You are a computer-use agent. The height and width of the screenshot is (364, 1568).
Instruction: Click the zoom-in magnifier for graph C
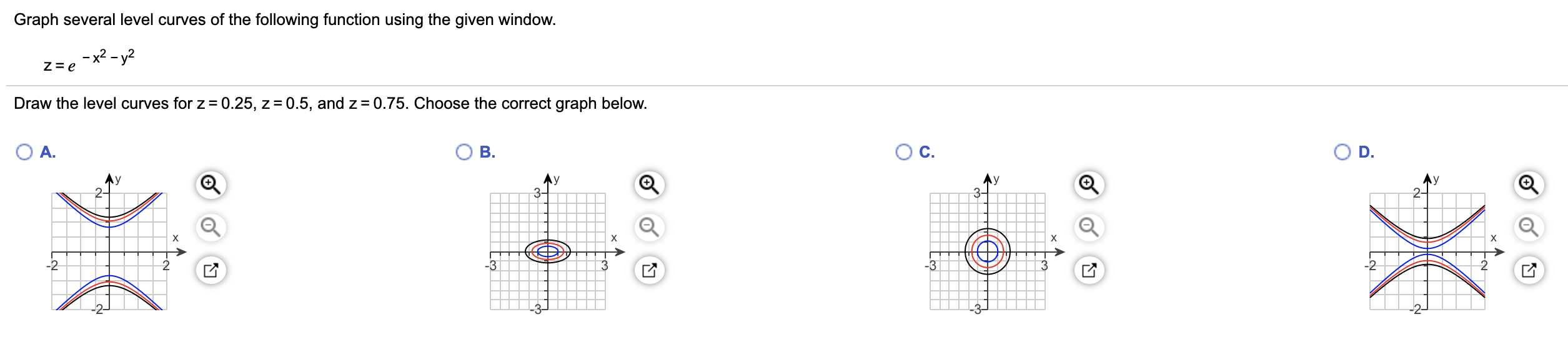tap(1088, 185)
